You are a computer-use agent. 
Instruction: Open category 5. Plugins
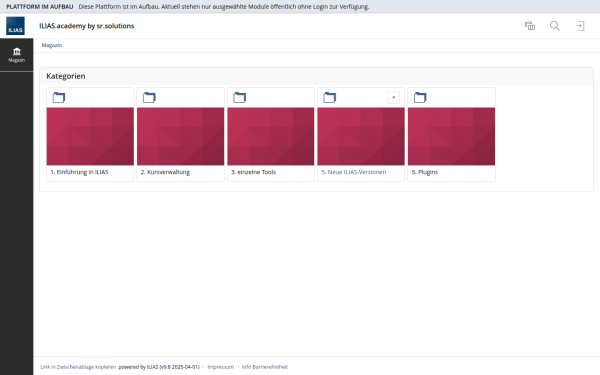tap(425, 172)
